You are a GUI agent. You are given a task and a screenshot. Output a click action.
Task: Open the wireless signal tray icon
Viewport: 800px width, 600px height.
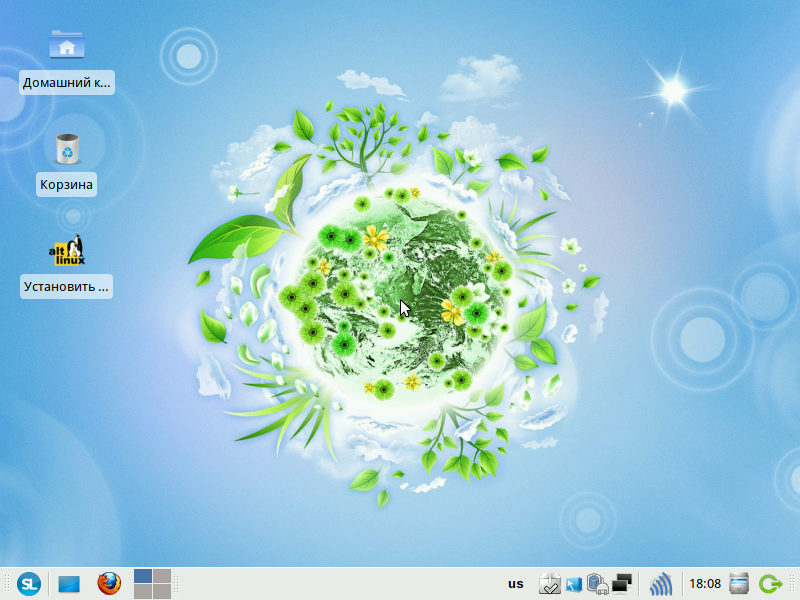(661, 584)
